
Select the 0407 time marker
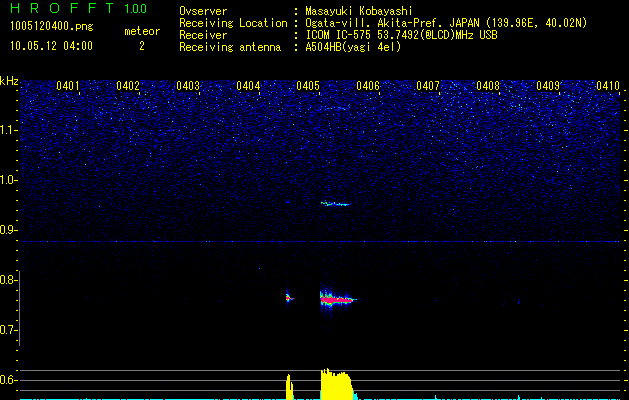(x=428, y=86)
